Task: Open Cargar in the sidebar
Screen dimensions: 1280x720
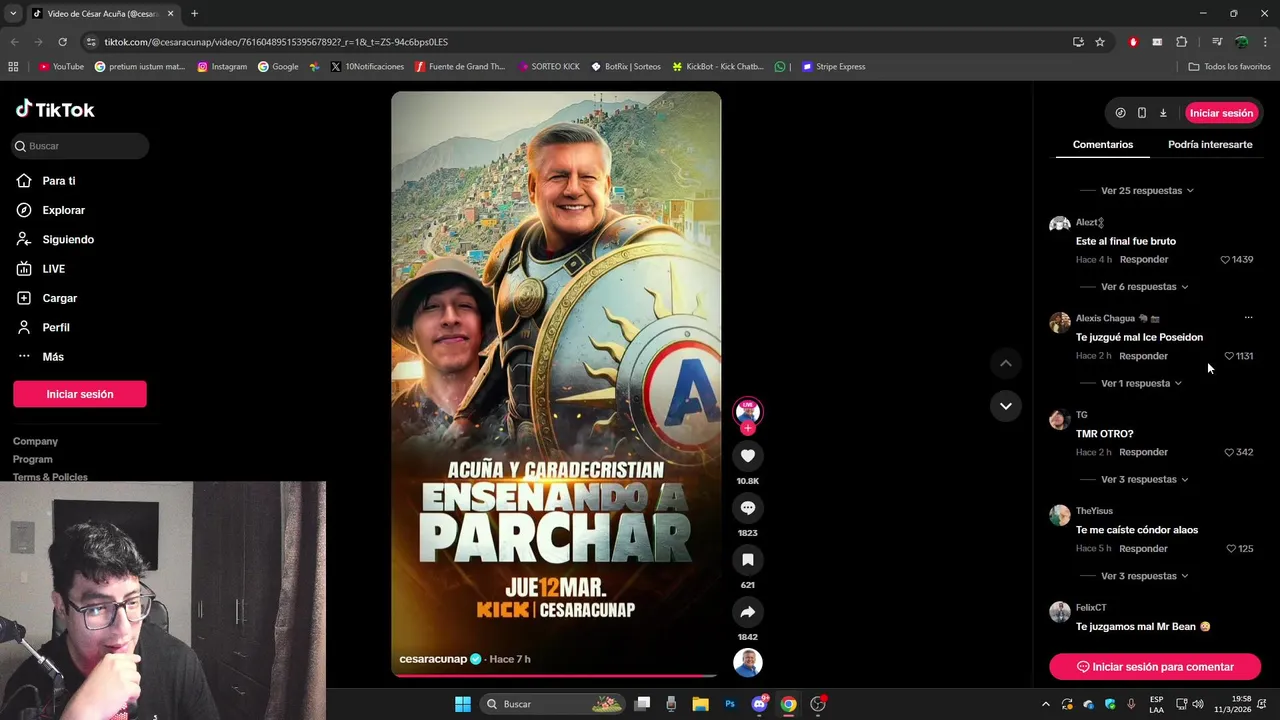Action: [46, 298]
